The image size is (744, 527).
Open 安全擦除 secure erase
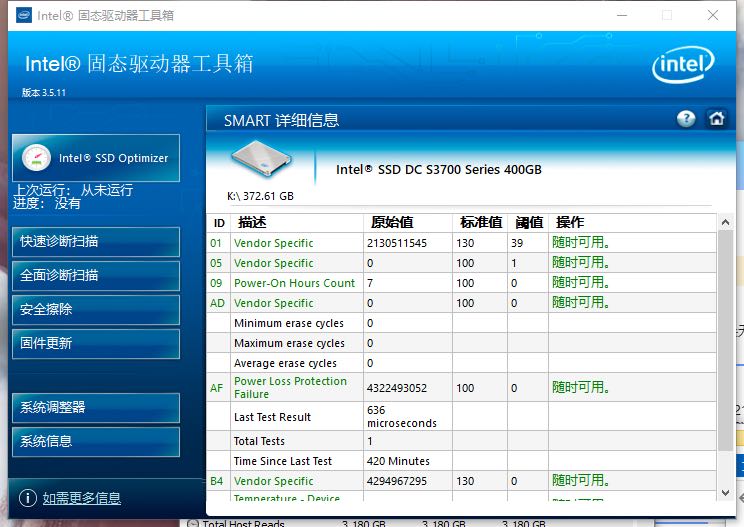click(x=96, y=310)
